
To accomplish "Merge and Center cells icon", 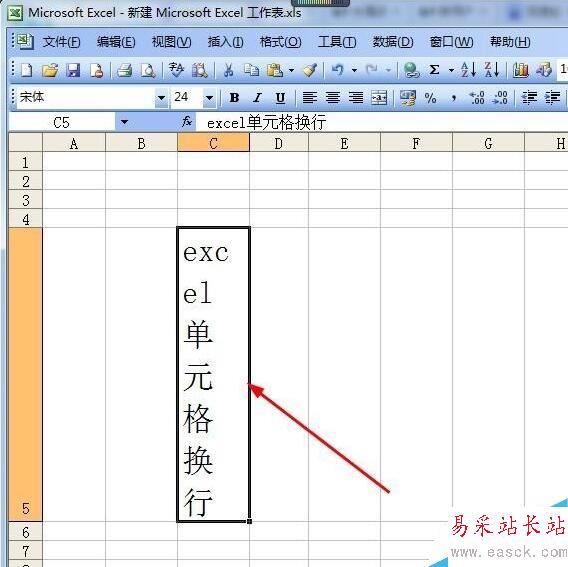I will [x=379, y=97].
